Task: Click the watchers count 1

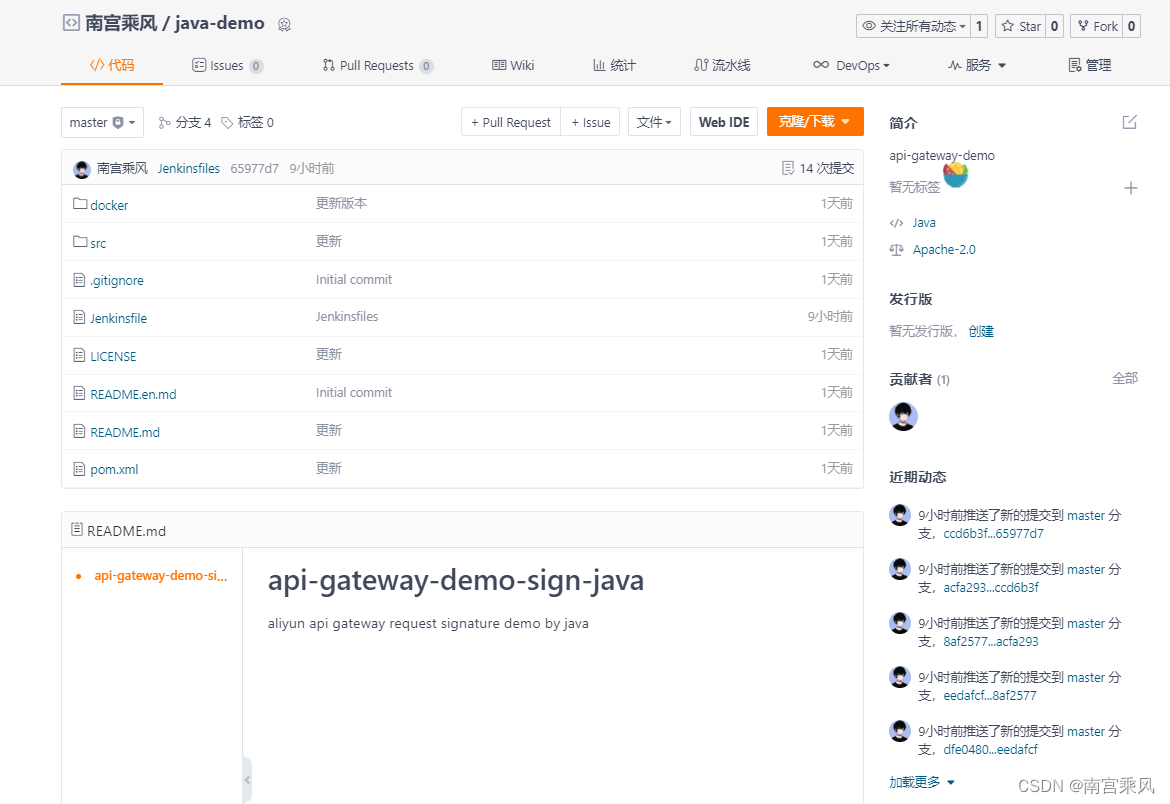Action: pyautogui.click(x=979, y=26)
